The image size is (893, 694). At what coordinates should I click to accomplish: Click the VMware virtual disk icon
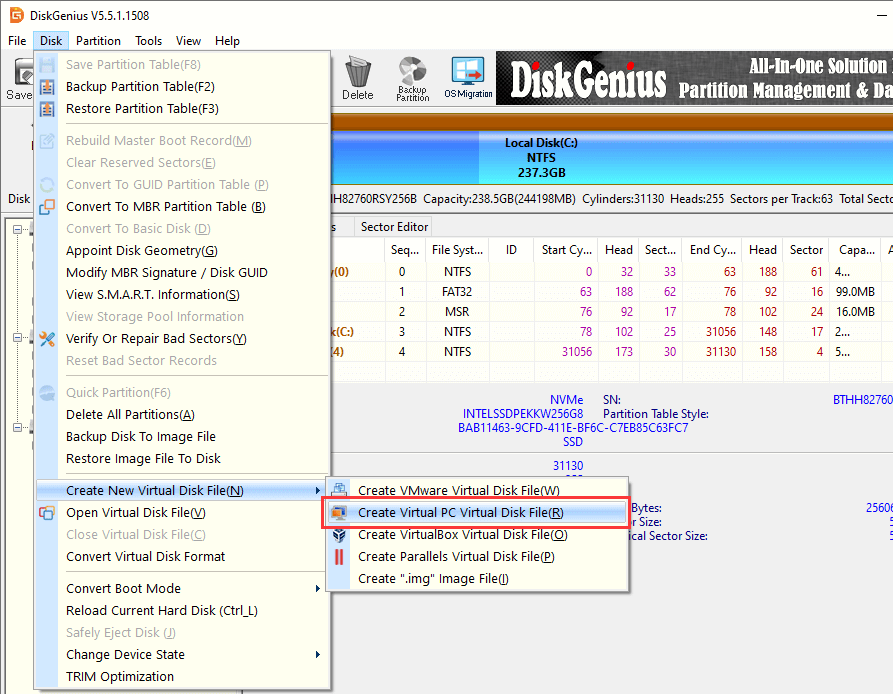pos(340,490)
